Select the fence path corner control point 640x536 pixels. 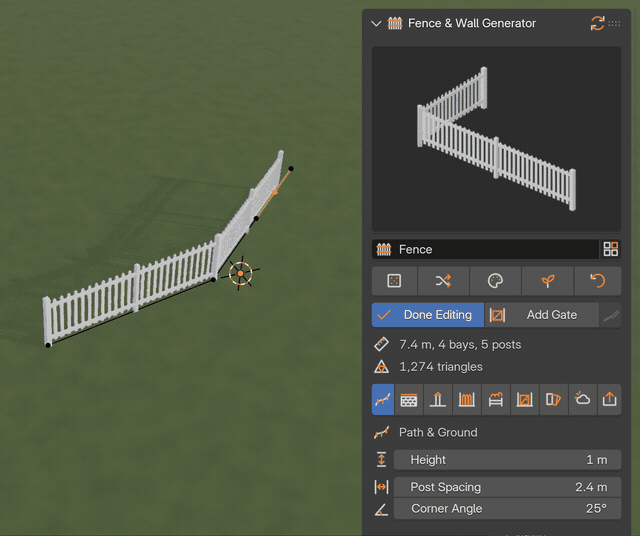[x=213, y=280]
